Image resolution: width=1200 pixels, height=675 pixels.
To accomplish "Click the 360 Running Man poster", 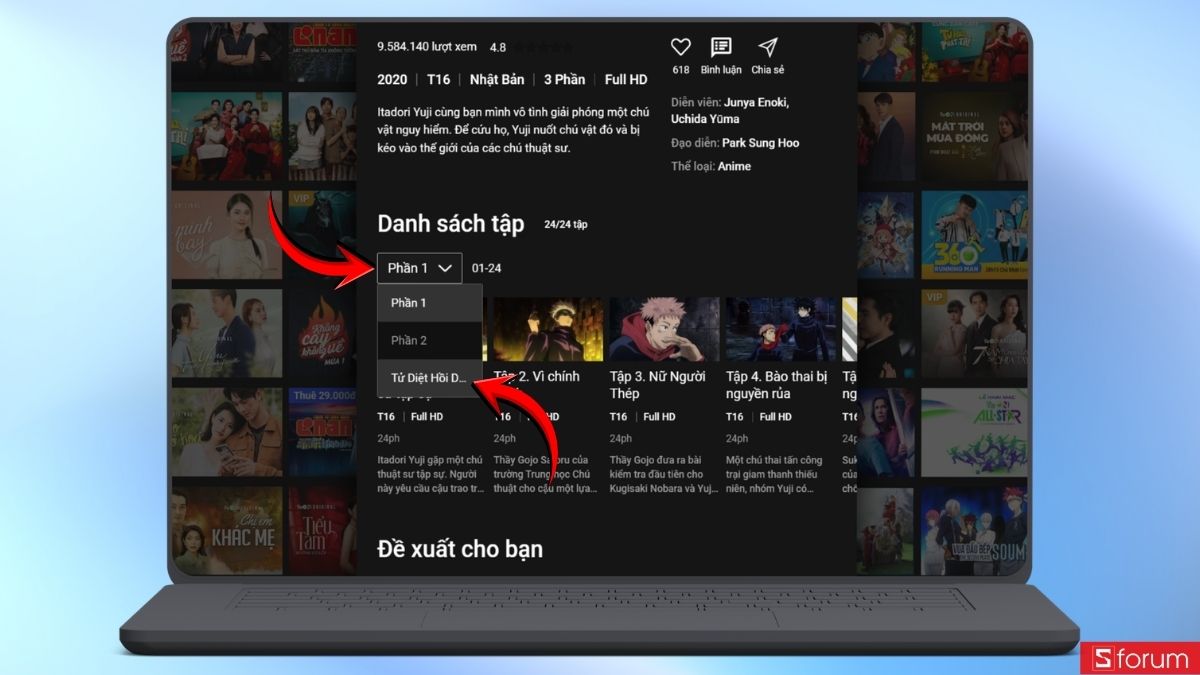I will pos(973,235).
